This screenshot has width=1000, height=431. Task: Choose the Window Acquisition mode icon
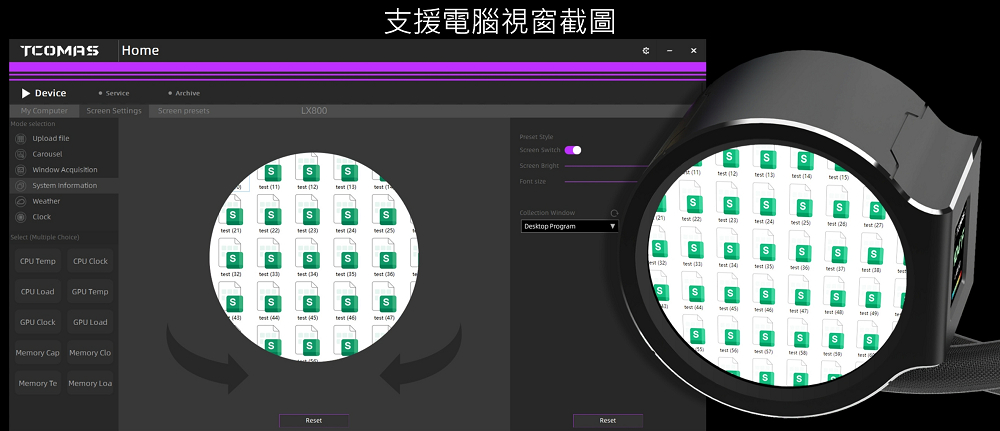point(21,170)
